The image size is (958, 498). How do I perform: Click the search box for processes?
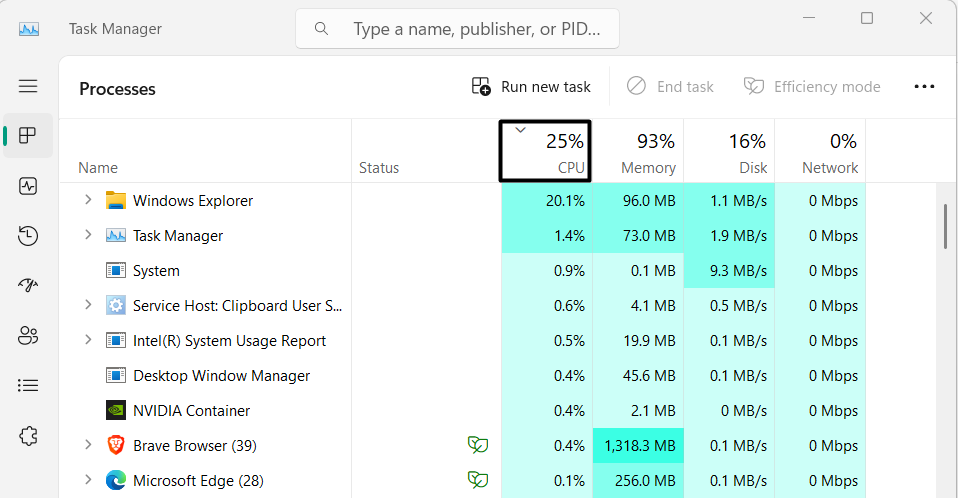click(x=470, y=29)
